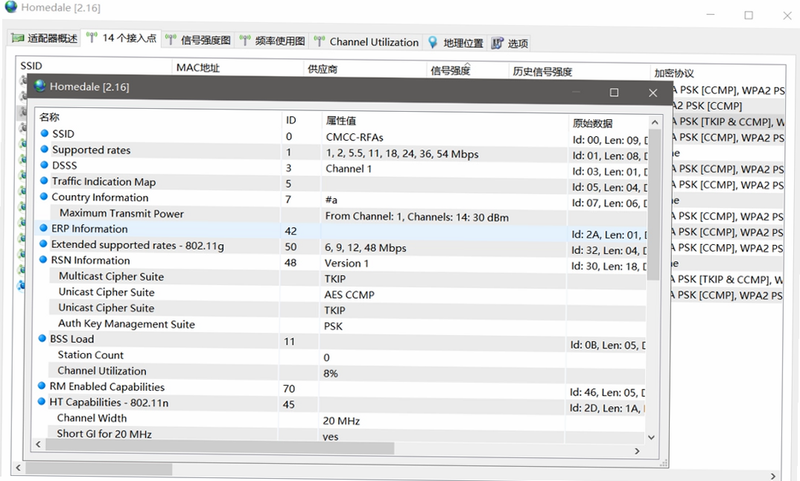The width and height of the screenshot is (800, 481).
Task: Click the 名称 column header in the detail window
Action: click(x=158, y=117)
